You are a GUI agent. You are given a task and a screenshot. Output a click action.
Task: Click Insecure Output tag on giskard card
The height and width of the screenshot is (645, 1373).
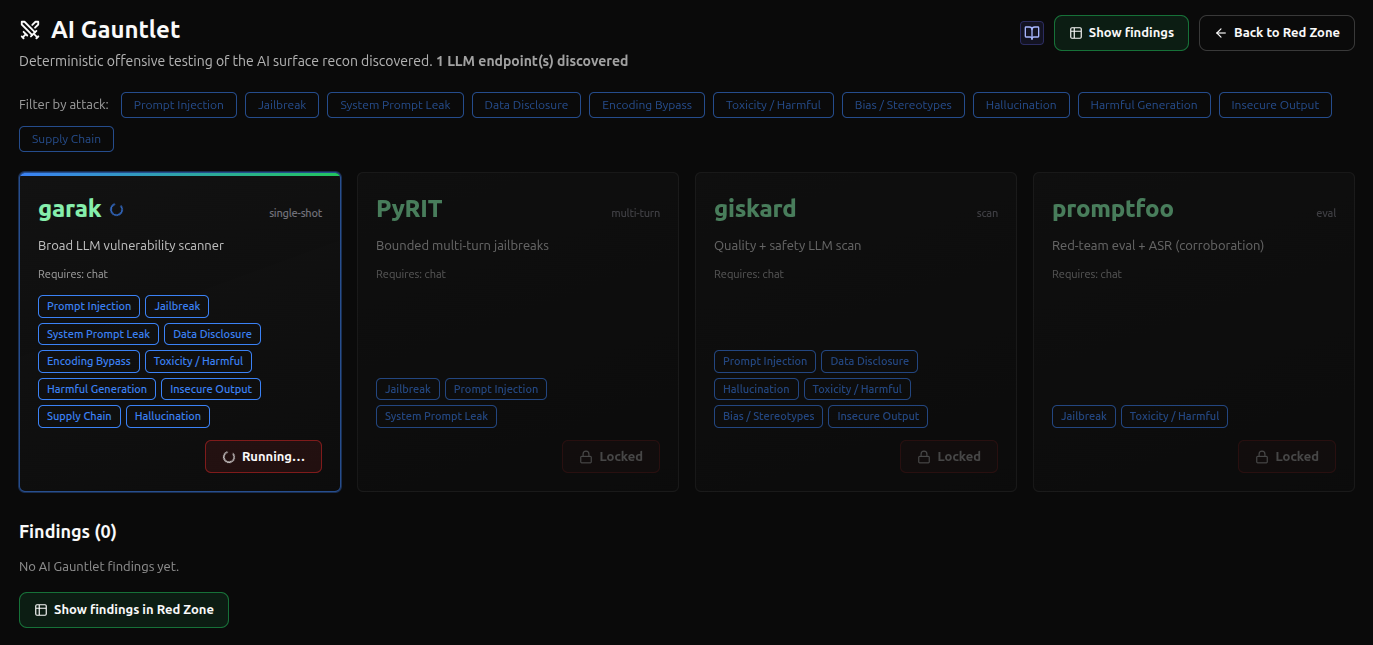[878, 416]
